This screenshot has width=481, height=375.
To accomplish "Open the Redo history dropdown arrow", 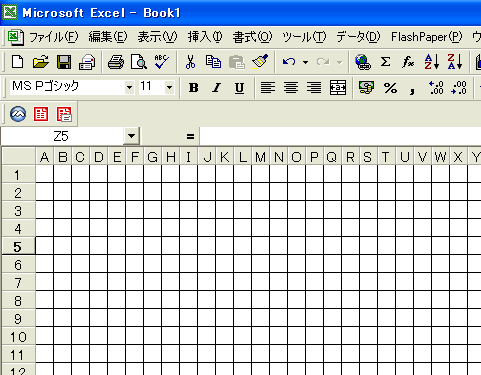I will tap(339, 62).
